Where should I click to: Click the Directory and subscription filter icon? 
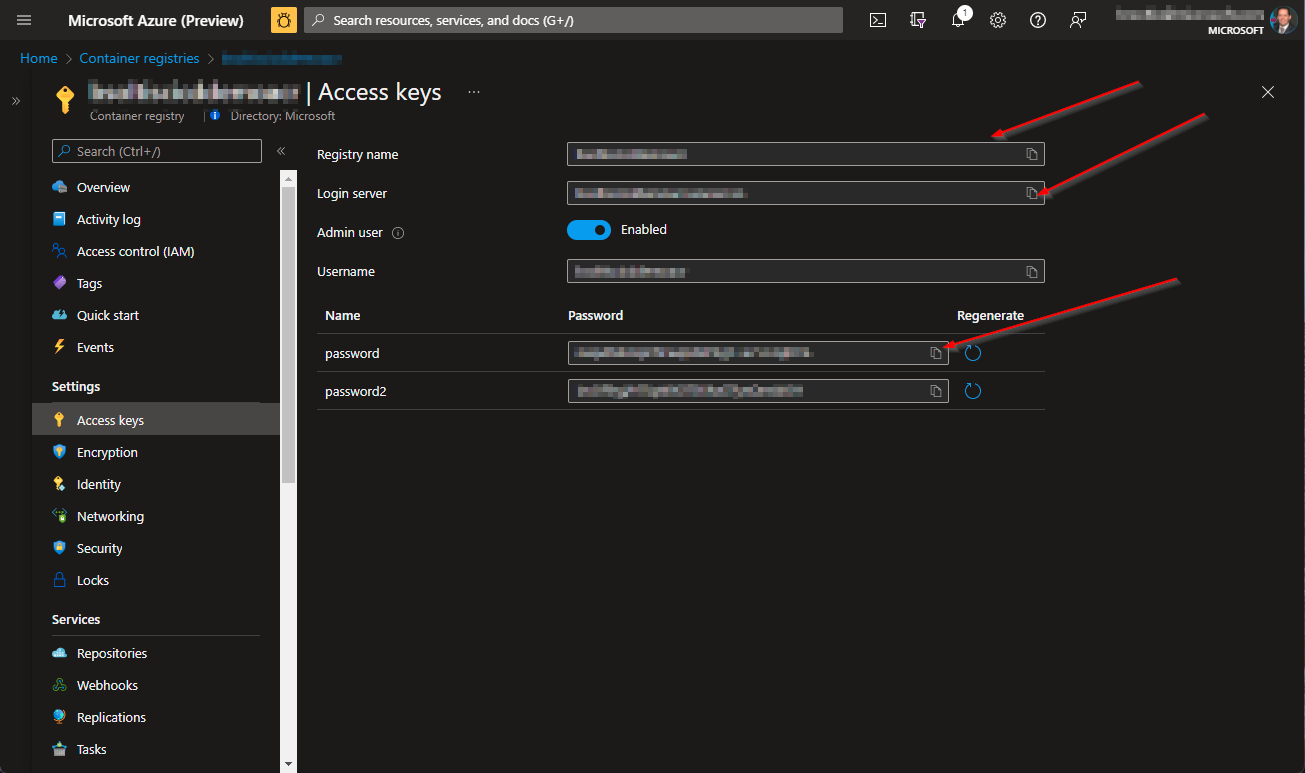[x=918, y=20]
